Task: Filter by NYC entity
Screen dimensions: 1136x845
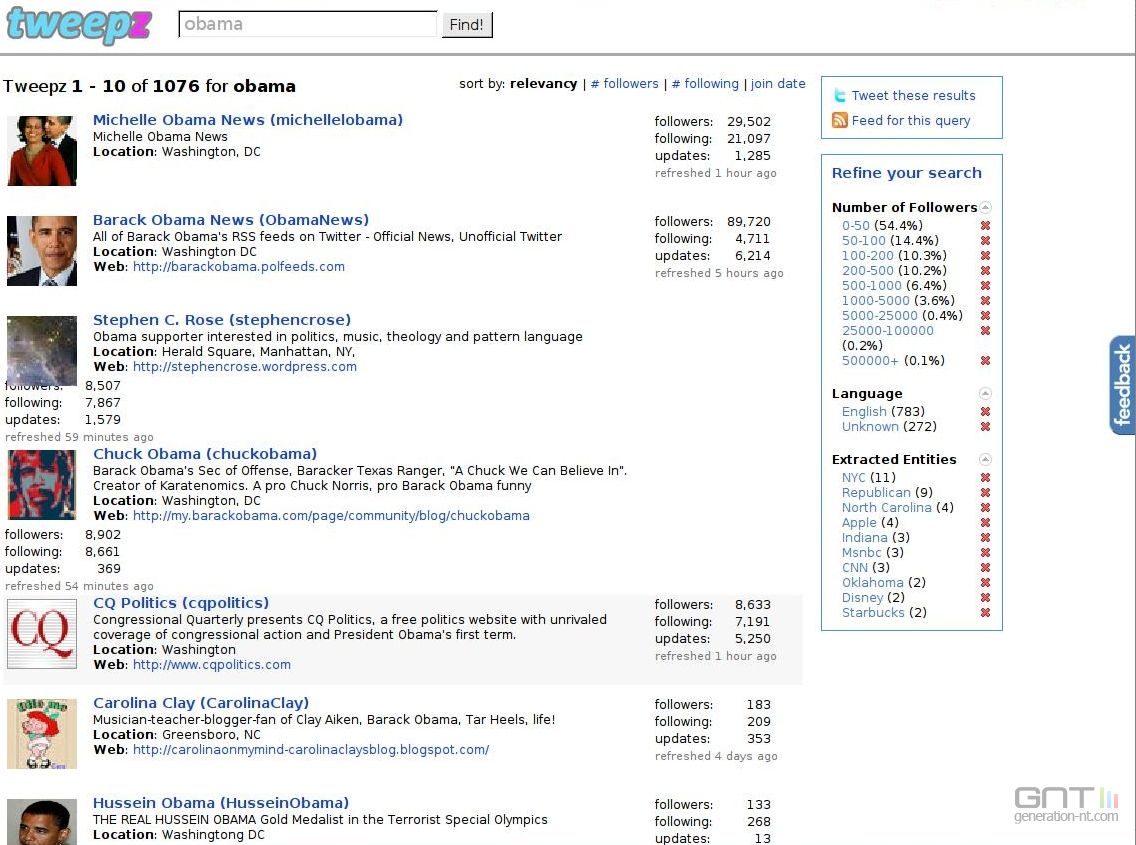Action: coord(853,478)
